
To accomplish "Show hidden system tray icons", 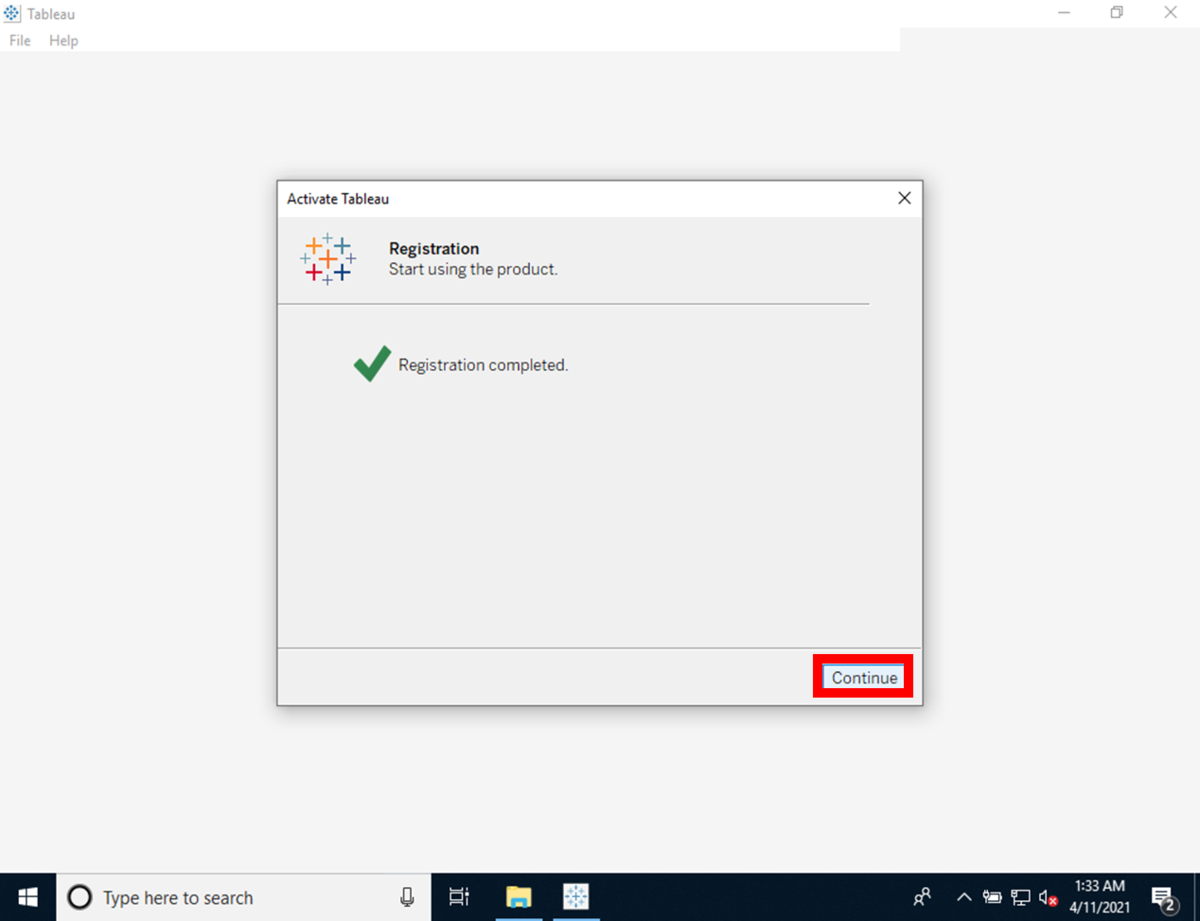I will (964, 897).
